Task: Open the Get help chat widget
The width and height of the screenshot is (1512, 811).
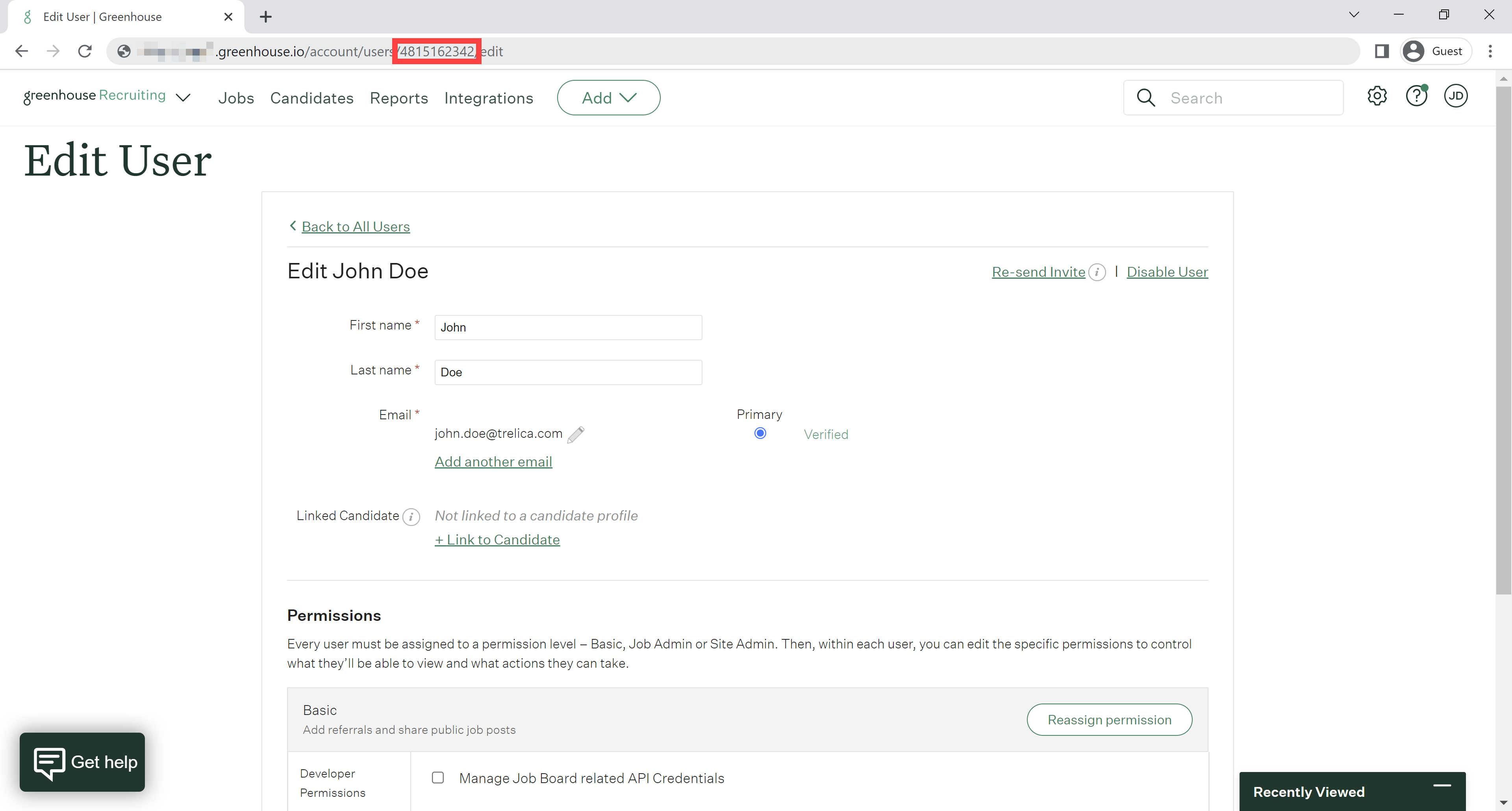Action: tap(82, 762)
